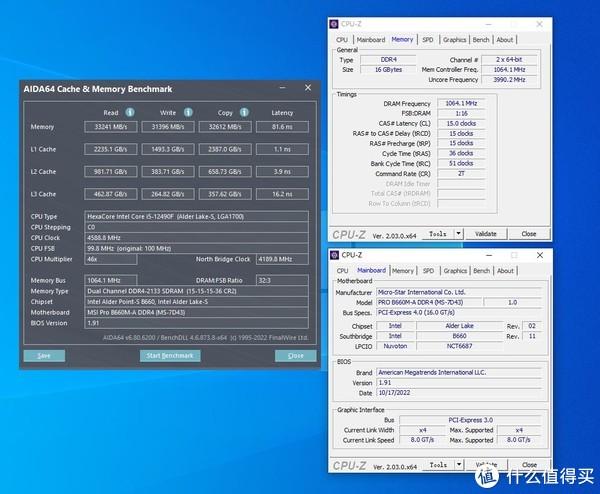Click Southbridge value B660

coord(459,336)
